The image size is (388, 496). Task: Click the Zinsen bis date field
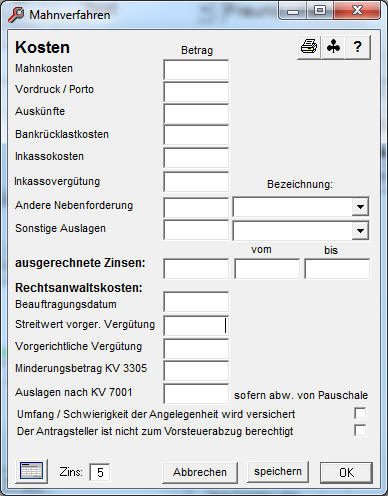tap(337, 269)
